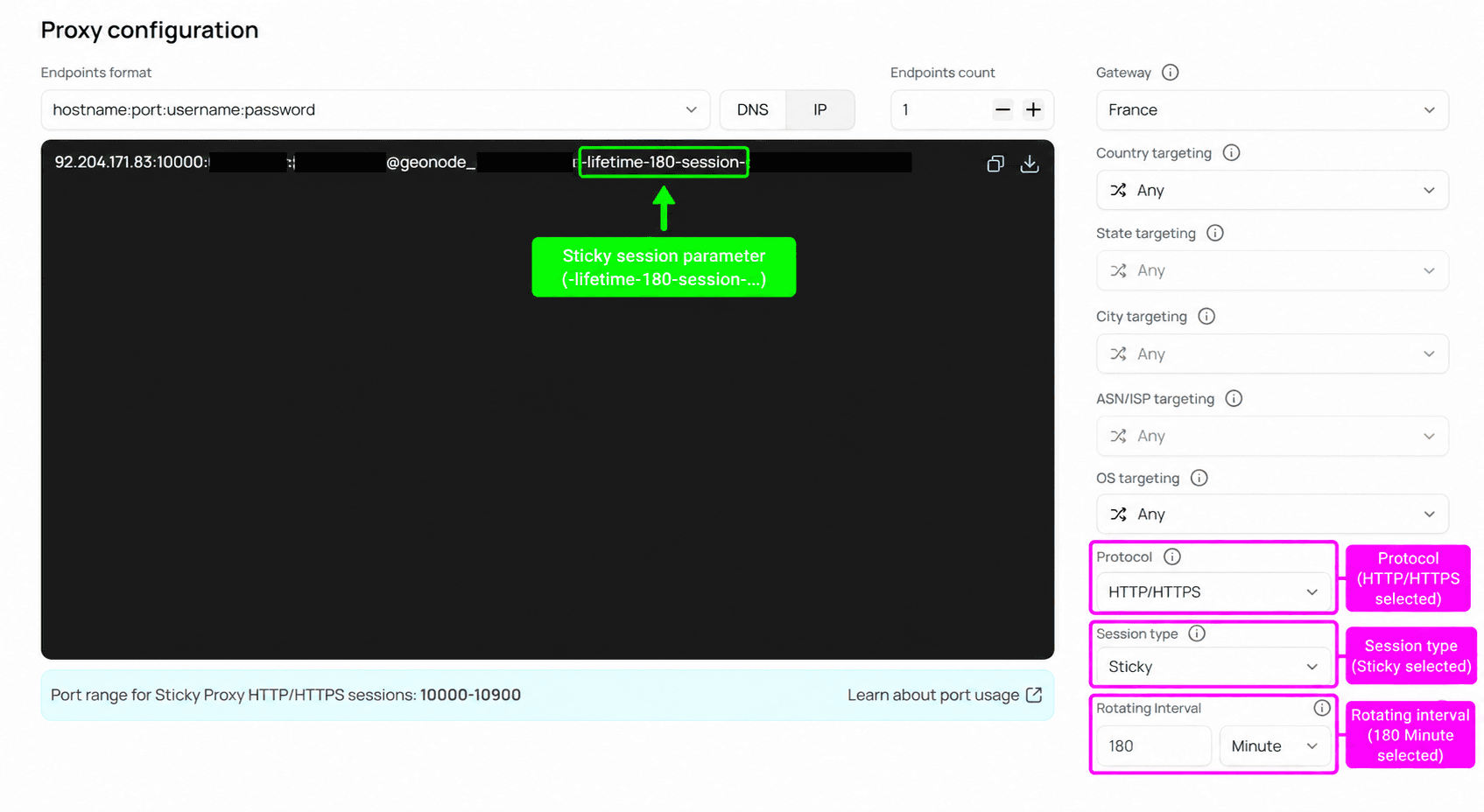The height and width of the screenshot is (812, 1484).
Task: Switch endpoint display to IP
Action: 820,109
